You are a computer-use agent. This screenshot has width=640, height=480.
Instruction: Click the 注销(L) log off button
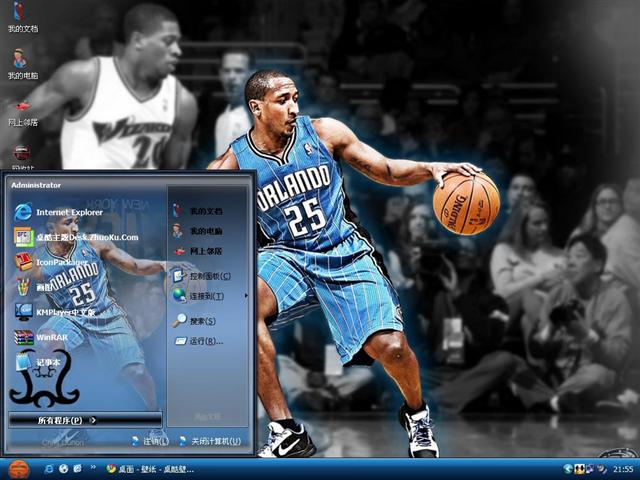(150, 441)
